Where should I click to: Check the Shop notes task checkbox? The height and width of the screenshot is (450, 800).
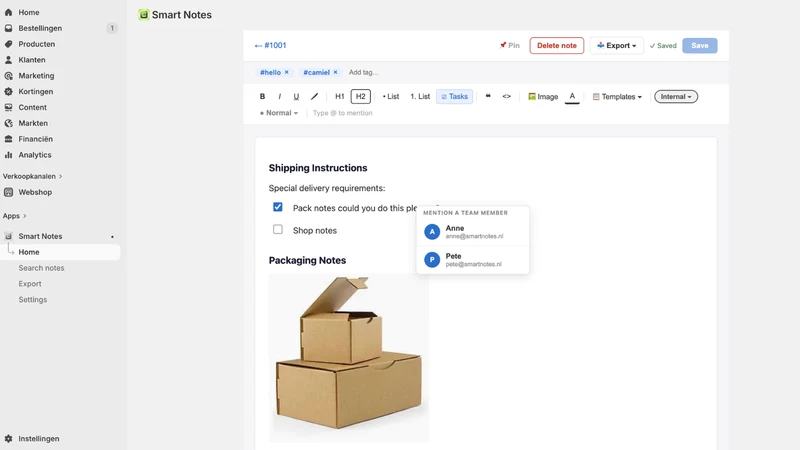pos(278,230)
